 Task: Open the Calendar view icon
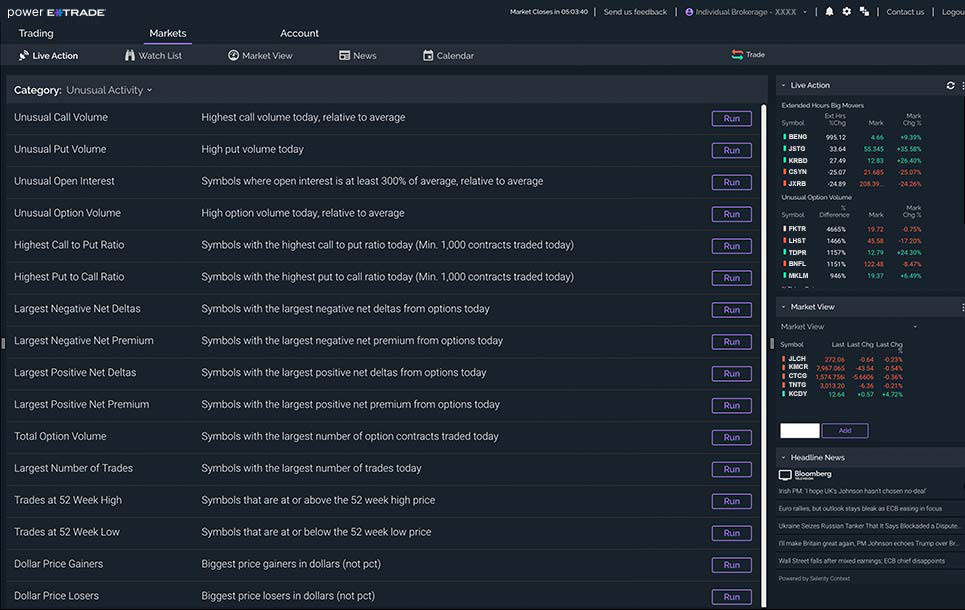(428, 56)
